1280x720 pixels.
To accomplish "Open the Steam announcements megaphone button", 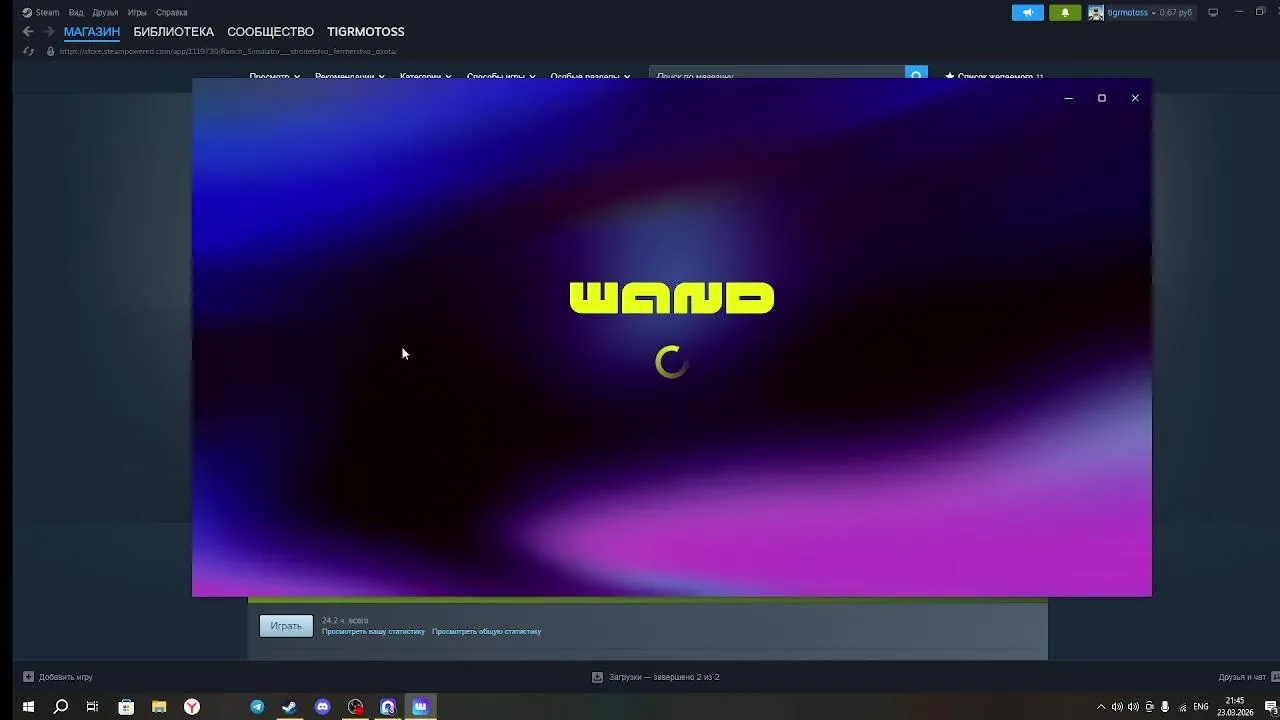I will coord(1027,13).
